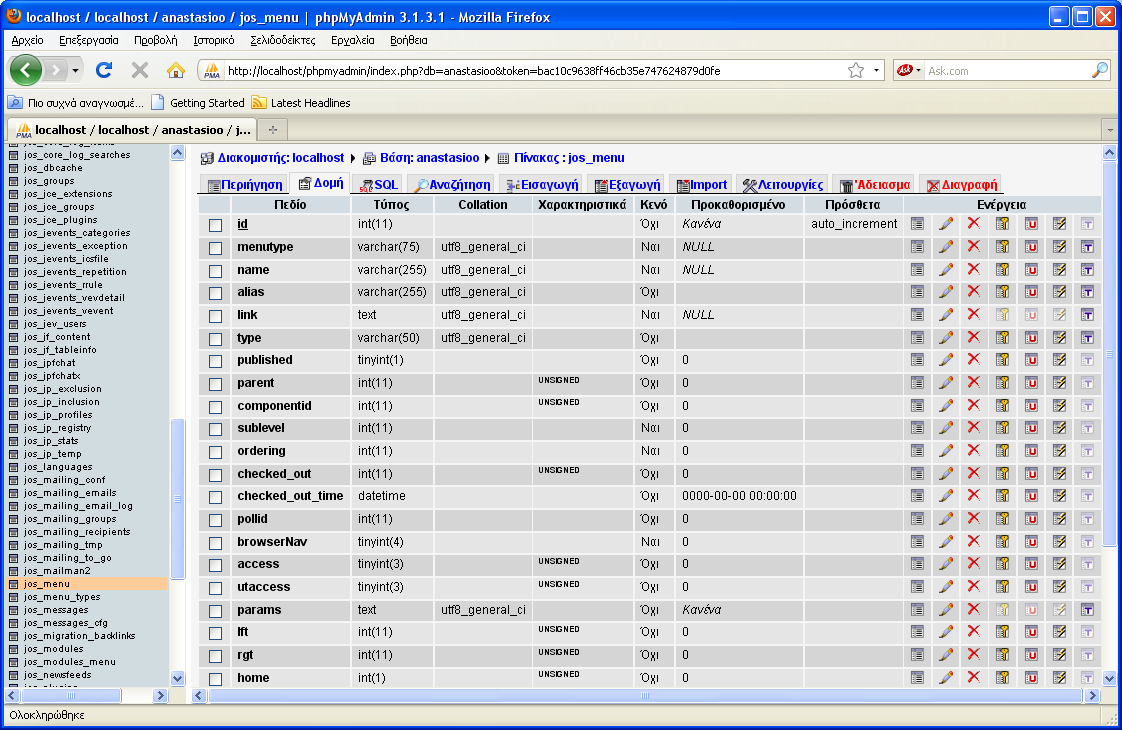Screen dimensions: 1122x730
Task: Switch to the Περιήγηση tab
Action: [x=245, y=185]
